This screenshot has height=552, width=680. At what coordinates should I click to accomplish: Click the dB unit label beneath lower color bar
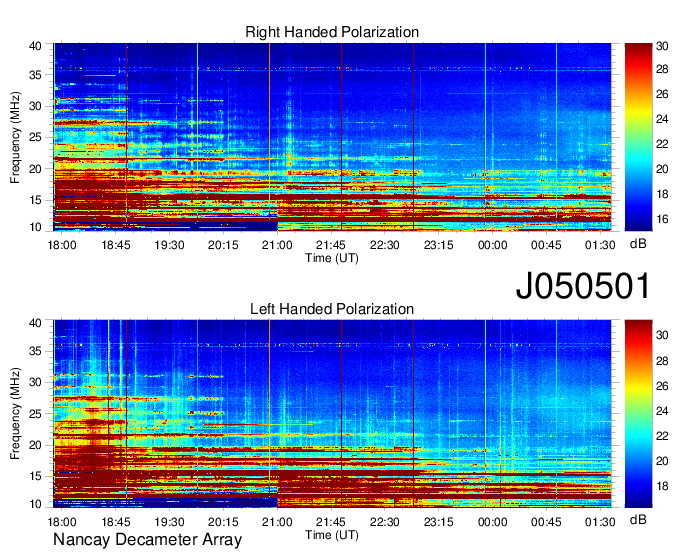pos(638,519)
